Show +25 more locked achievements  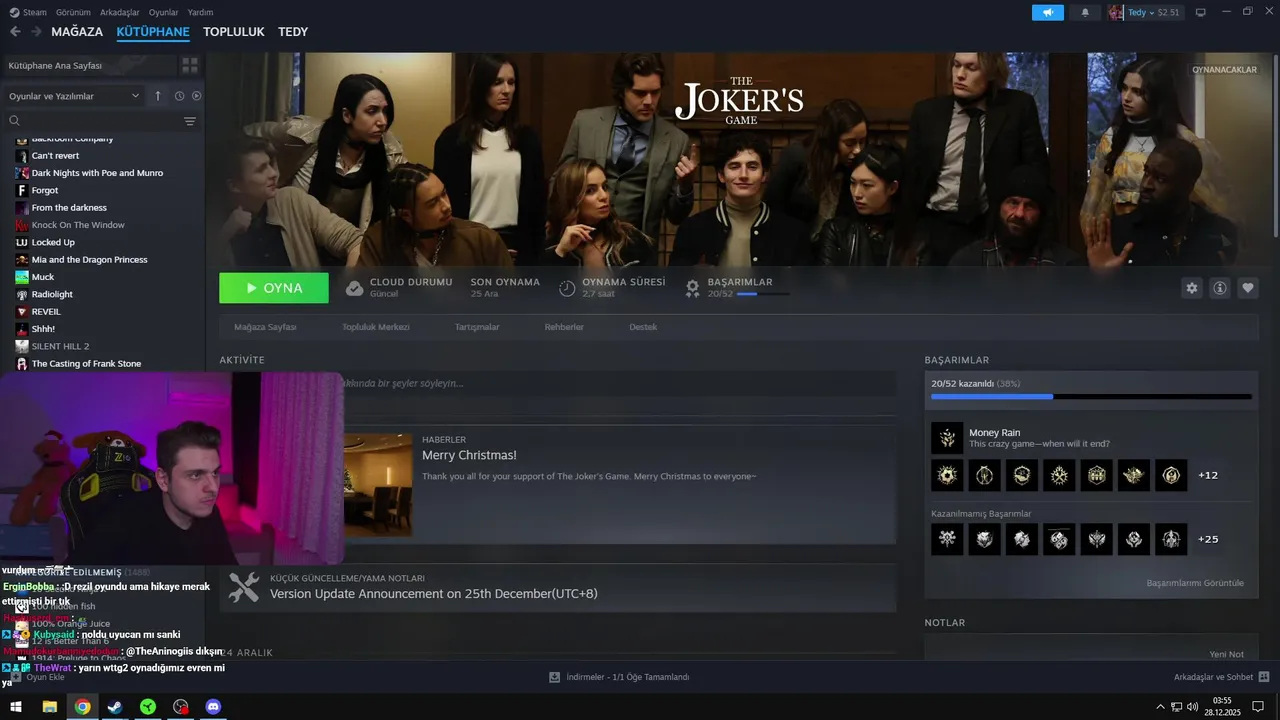tap(1208, 539)
